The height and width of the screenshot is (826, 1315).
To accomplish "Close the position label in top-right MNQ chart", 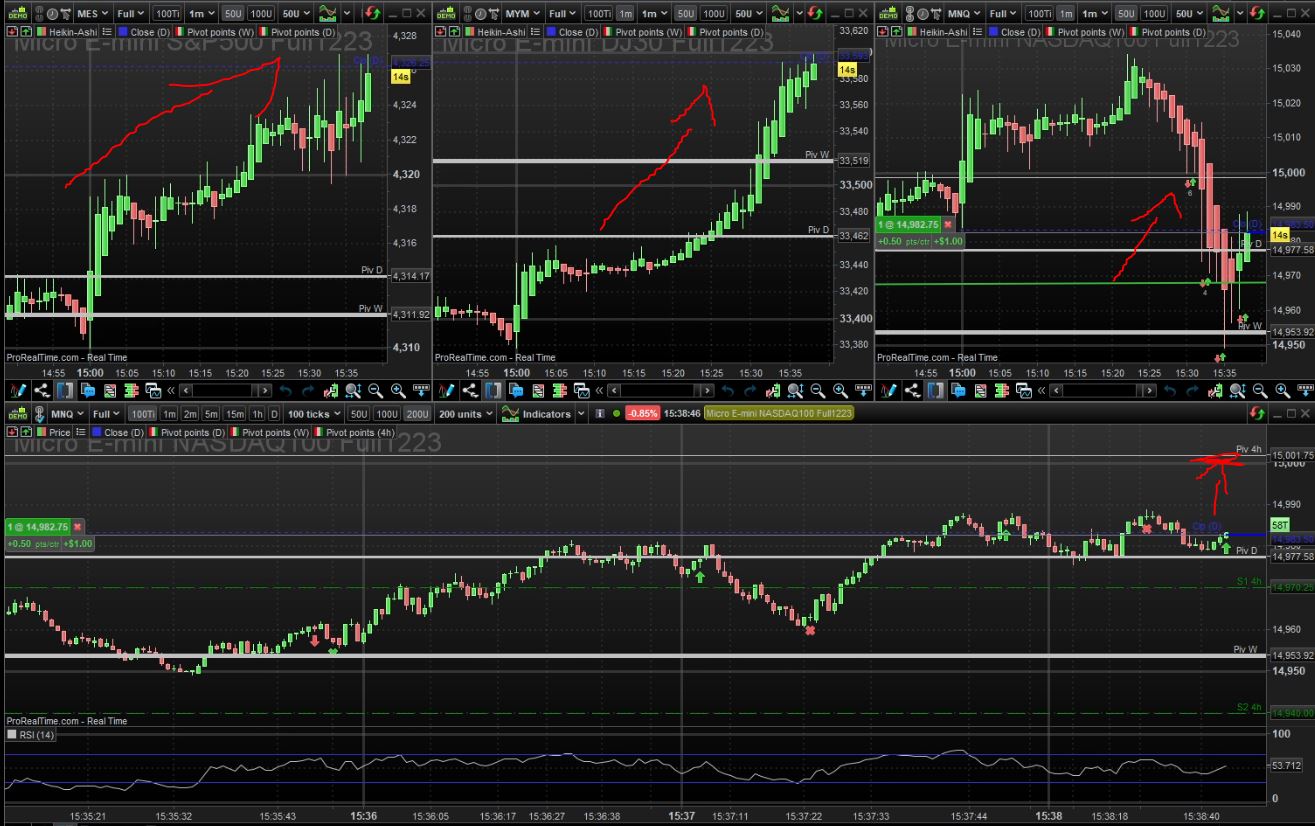I will point(948,225).
